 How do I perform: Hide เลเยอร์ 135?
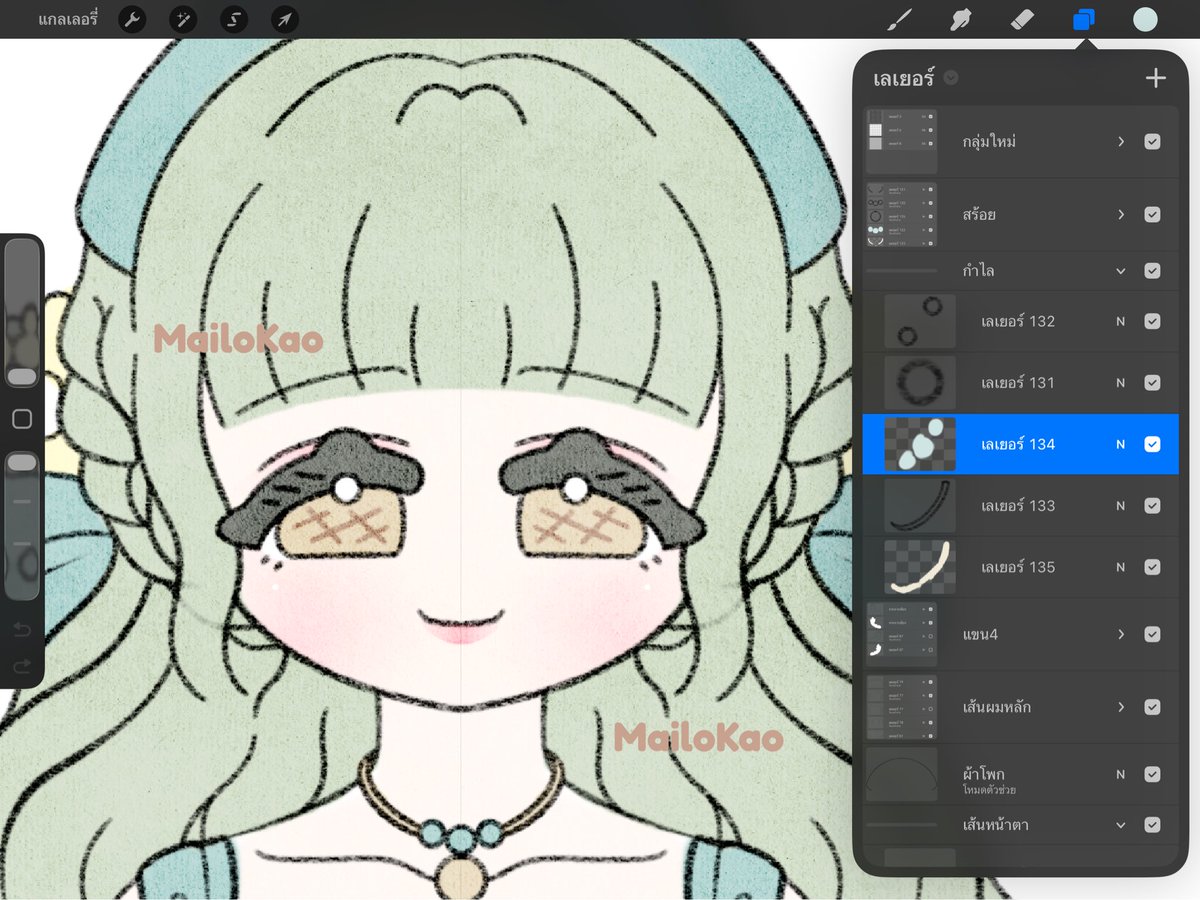coord(1152,567)
